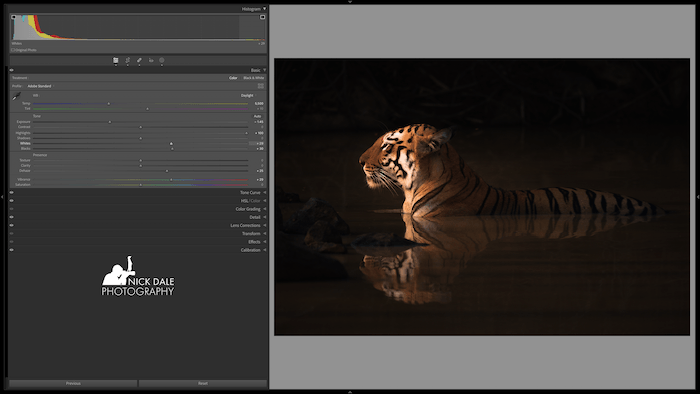The width and height of the screenshot is (700, 394).
Task: Open the Daylight white balance dropdown
Action: pos(248,95)
